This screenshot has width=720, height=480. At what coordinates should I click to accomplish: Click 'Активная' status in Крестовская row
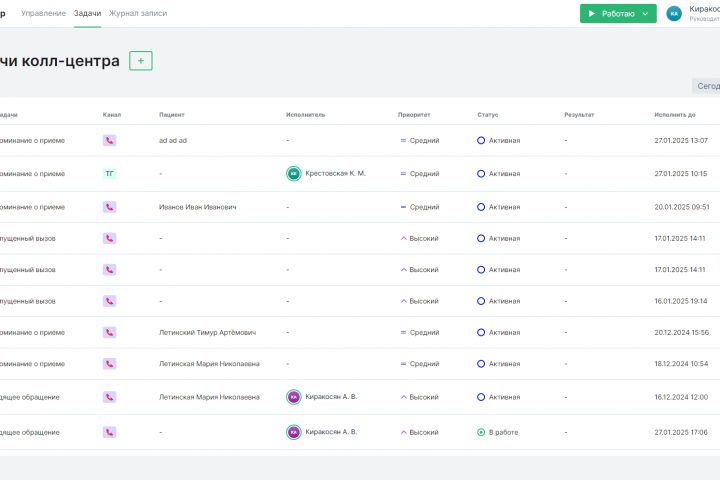tap(498, 174)
